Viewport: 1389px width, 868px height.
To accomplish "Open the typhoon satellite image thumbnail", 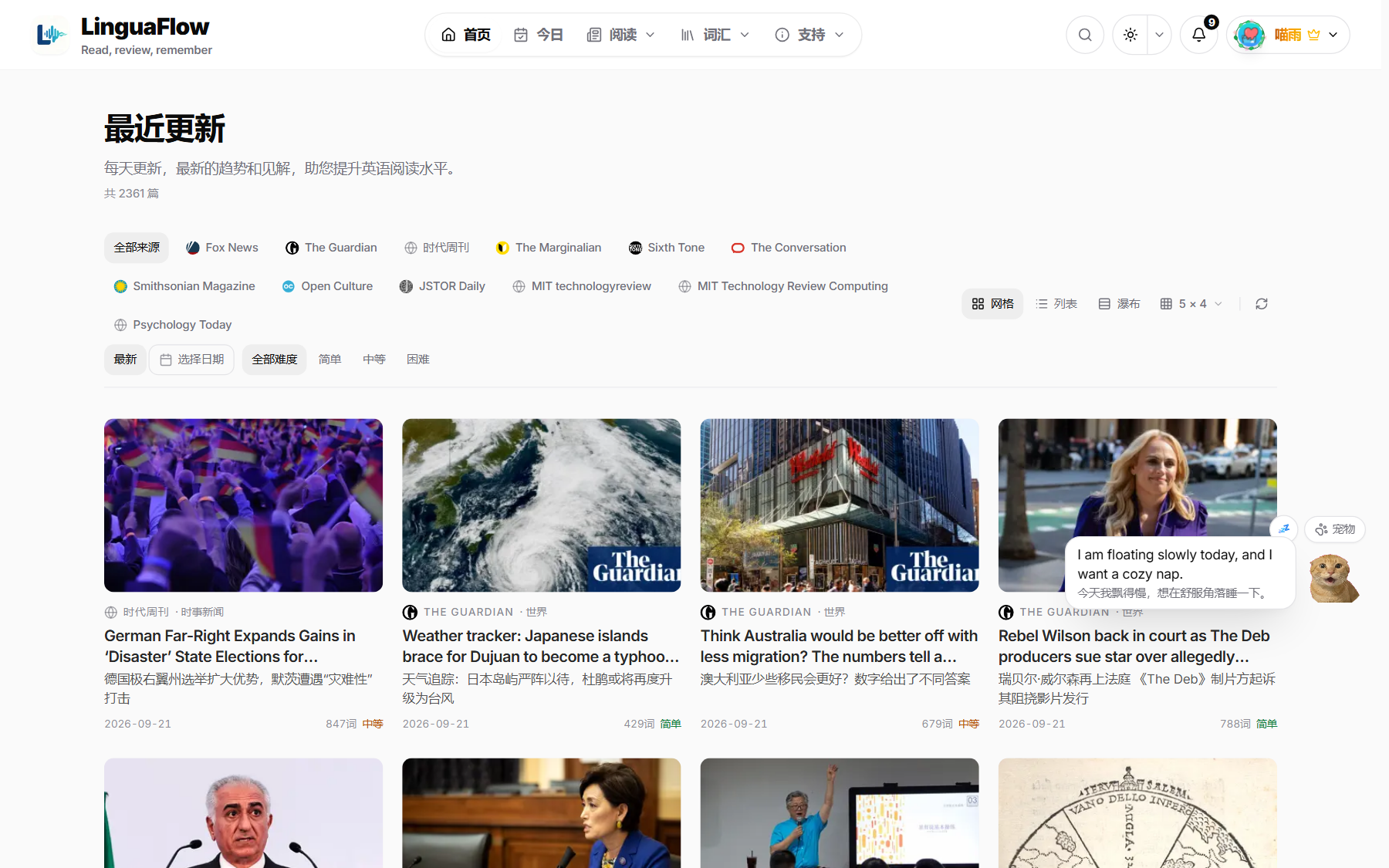I will click(x=542, y=505).
